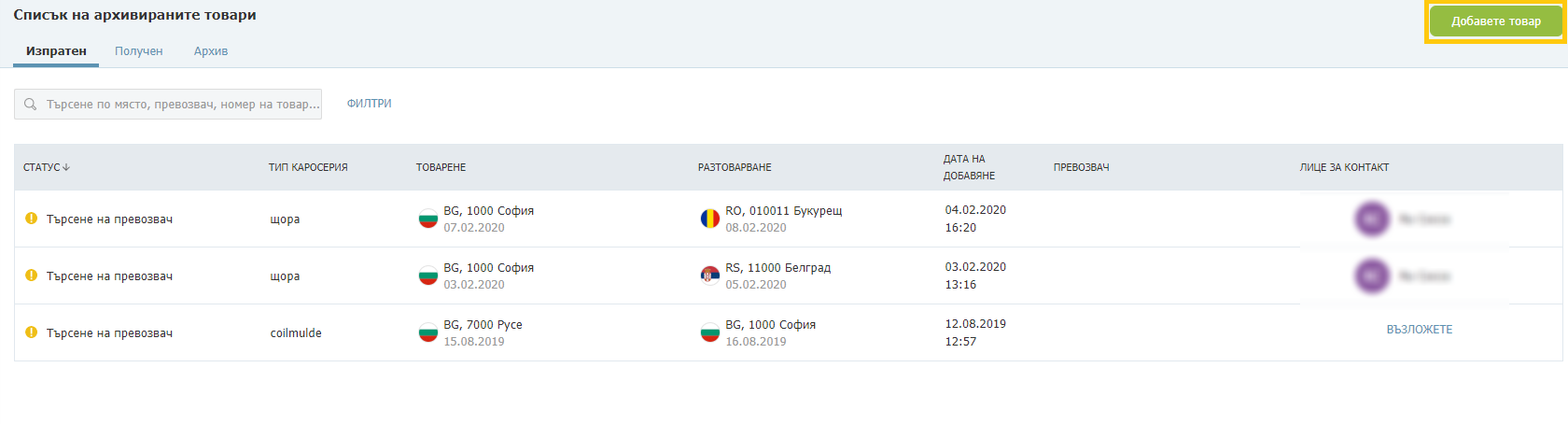Click the contact avatar in Белград row
1568x424 pixels.
(1372, 276)
